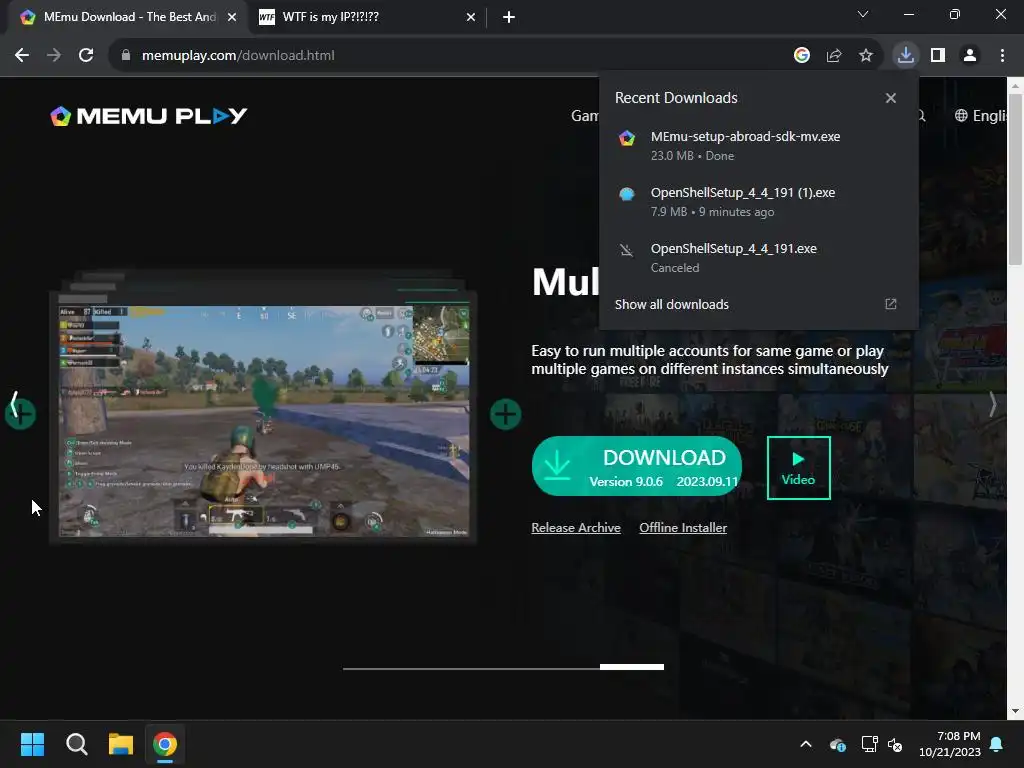Show previous carousel slide arrow

(14, 404)
